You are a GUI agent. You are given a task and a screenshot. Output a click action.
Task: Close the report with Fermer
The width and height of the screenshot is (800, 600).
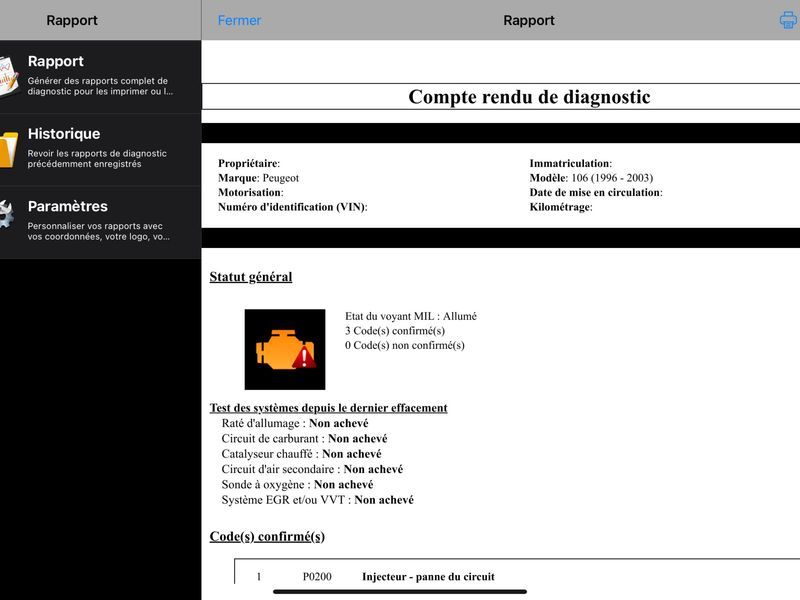pos(239,20)
